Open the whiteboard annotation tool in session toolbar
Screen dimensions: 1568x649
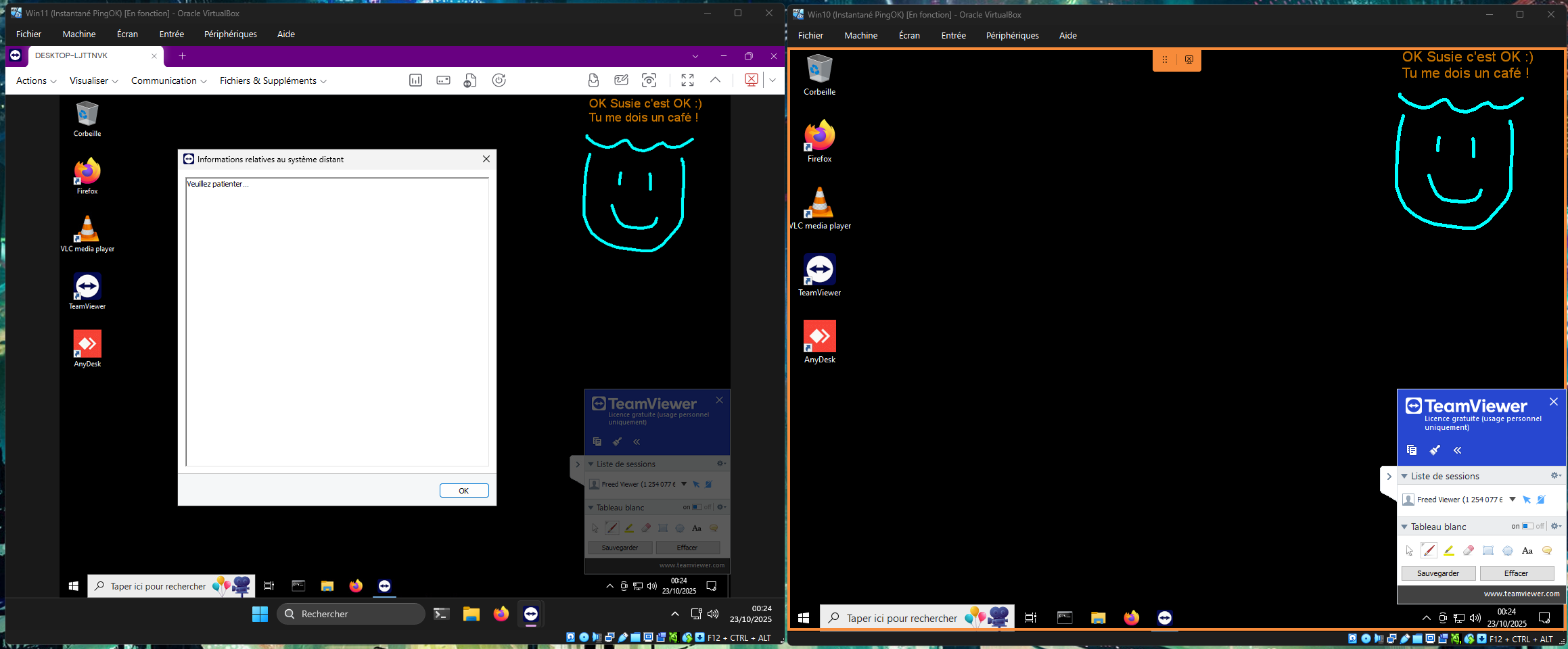tap(621, 80)
